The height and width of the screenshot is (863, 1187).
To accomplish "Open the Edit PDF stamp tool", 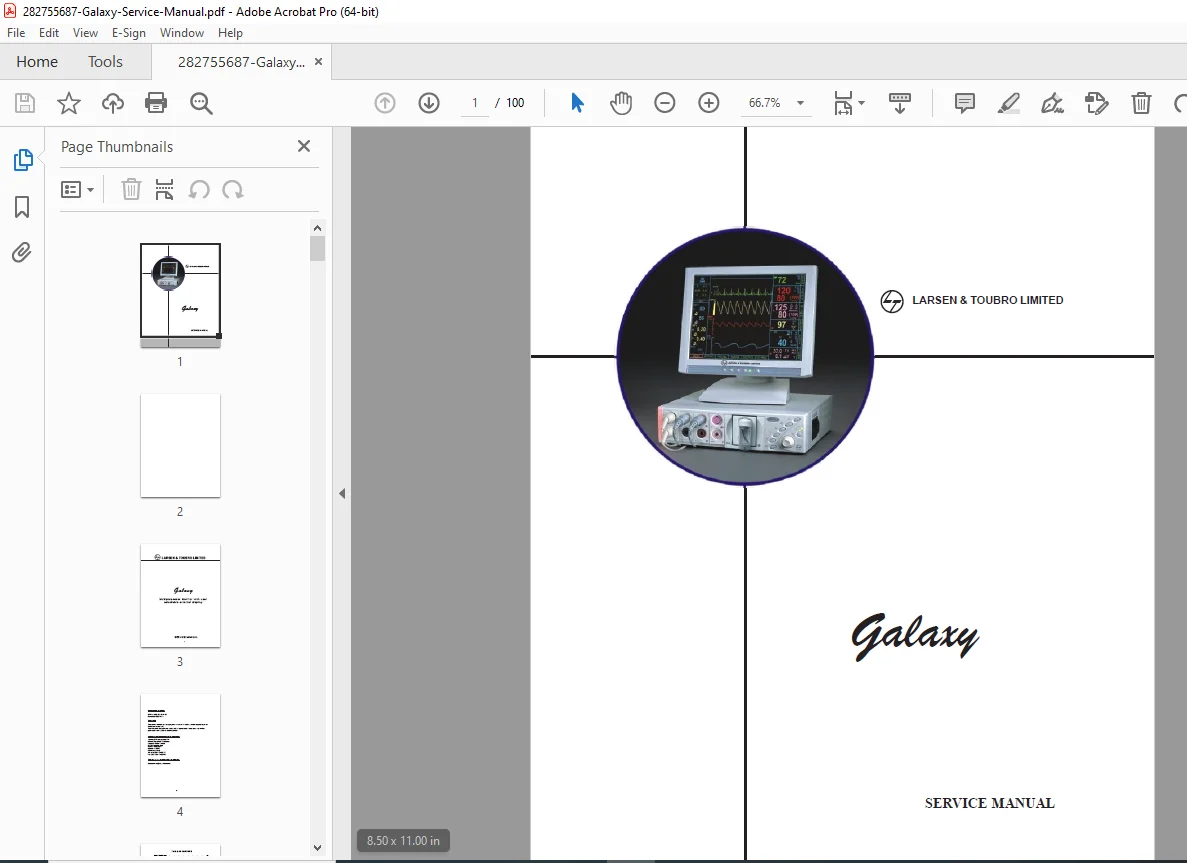I will [1096, 103].
